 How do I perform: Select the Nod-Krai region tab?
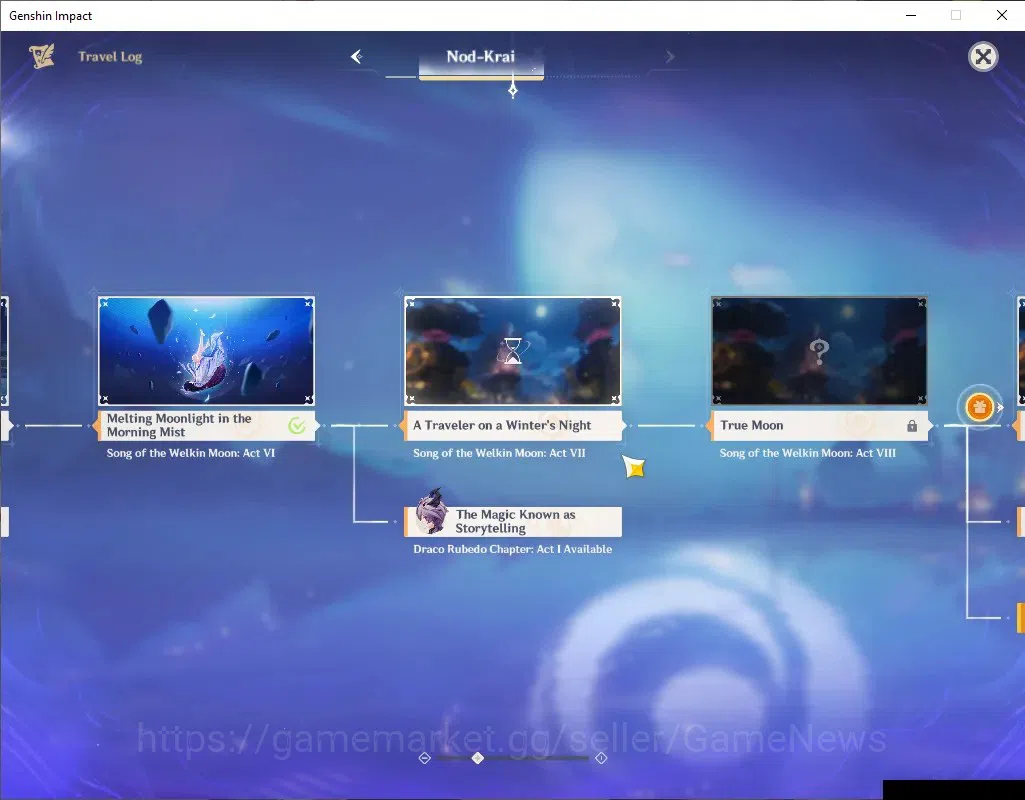[480, 60]
